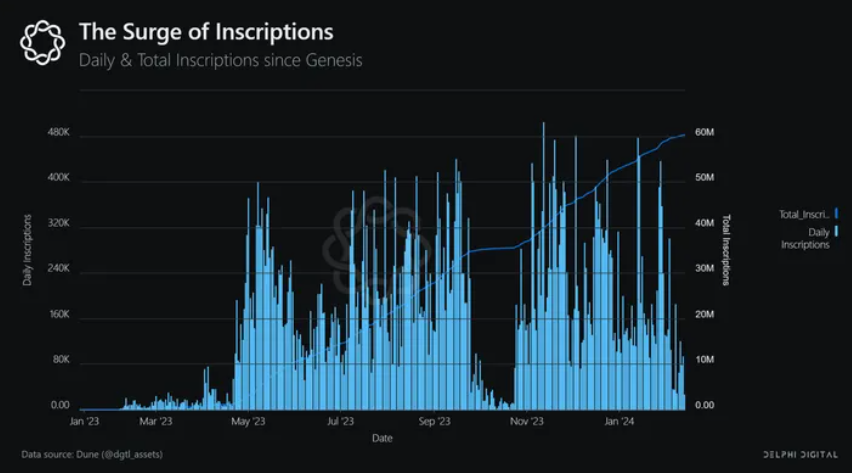This screenshot has width=852, height=473.
Task: Click the light blue Daily Inscriptions legend marker
Action: (x=836, y=232)
